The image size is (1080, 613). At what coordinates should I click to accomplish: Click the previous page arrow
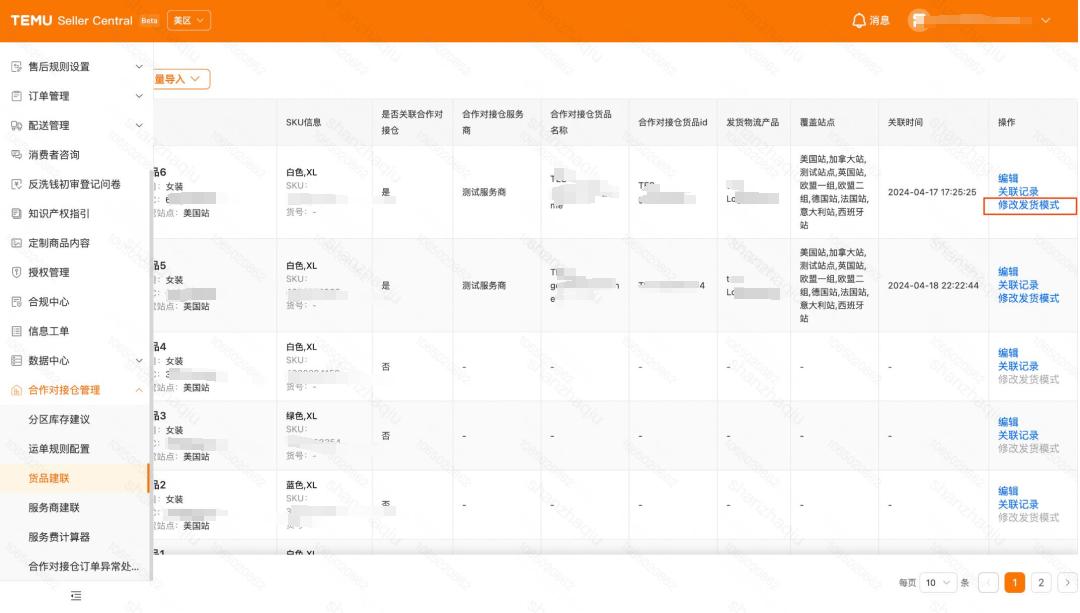click(988, 583)
